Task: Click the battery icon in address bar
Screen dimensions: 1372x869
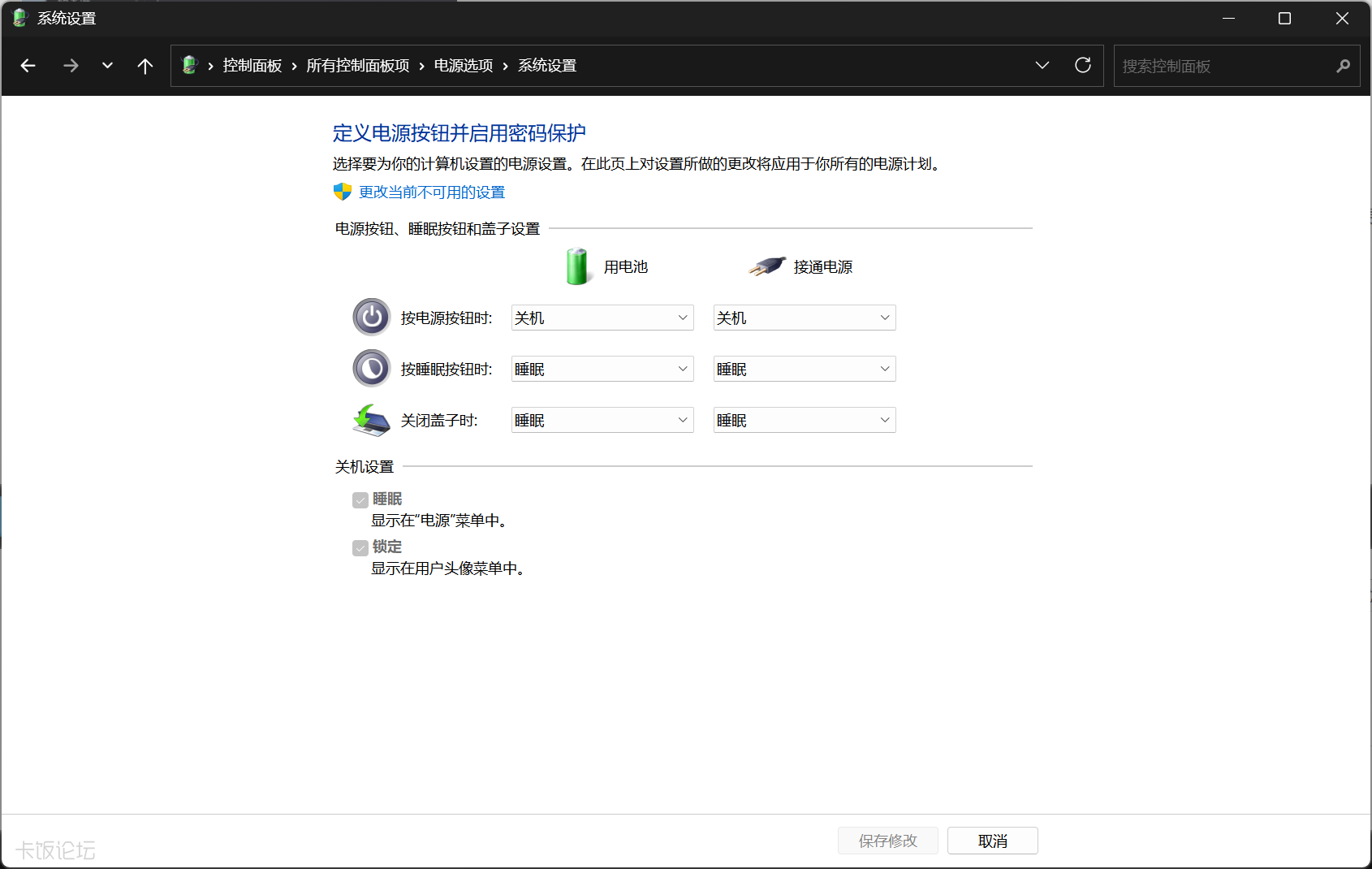Action: 190,65
